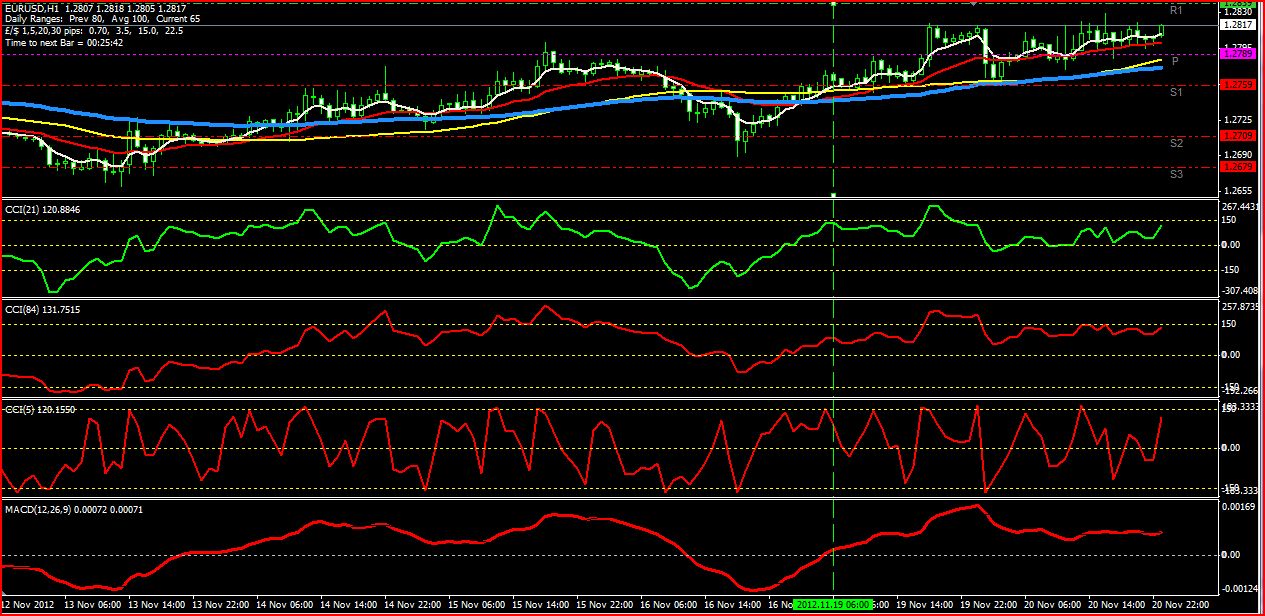Click the S3 support level label

[1176, 175]
